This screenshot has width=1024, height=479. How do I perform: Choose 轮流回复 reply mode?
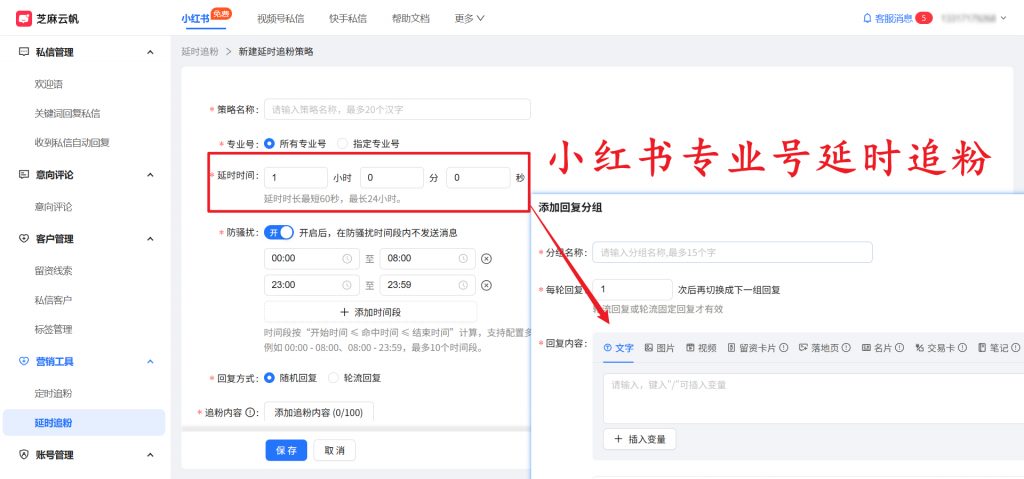333,378
